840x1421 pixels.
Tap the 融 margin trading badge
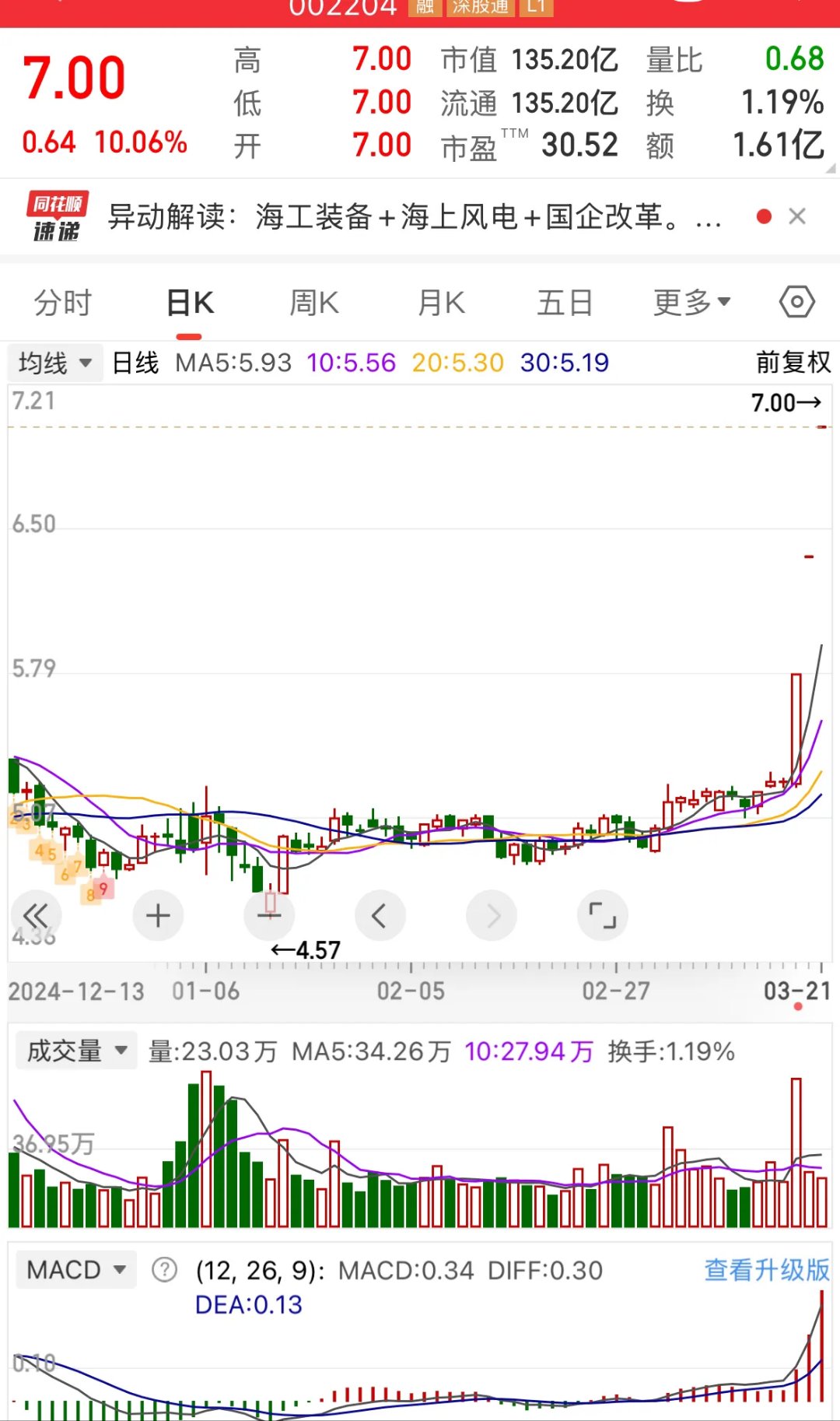425,7
